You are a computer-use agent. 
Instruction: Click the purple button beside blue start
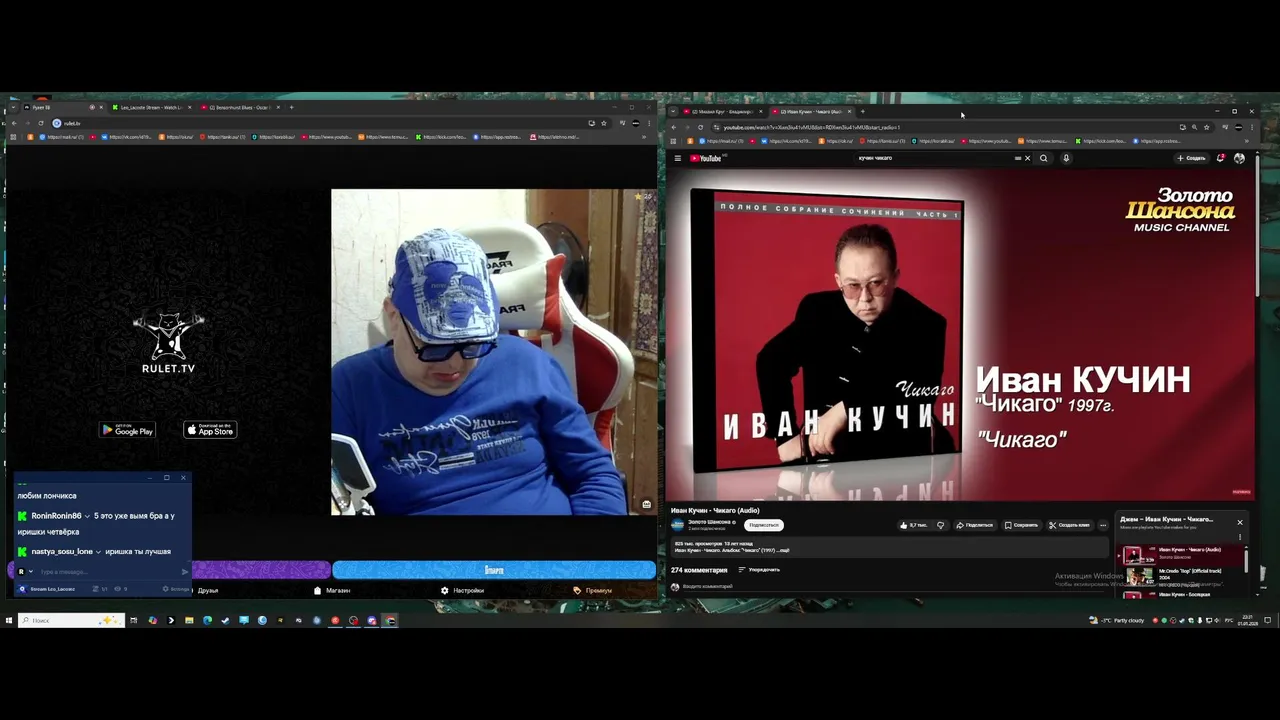[261, 570]
